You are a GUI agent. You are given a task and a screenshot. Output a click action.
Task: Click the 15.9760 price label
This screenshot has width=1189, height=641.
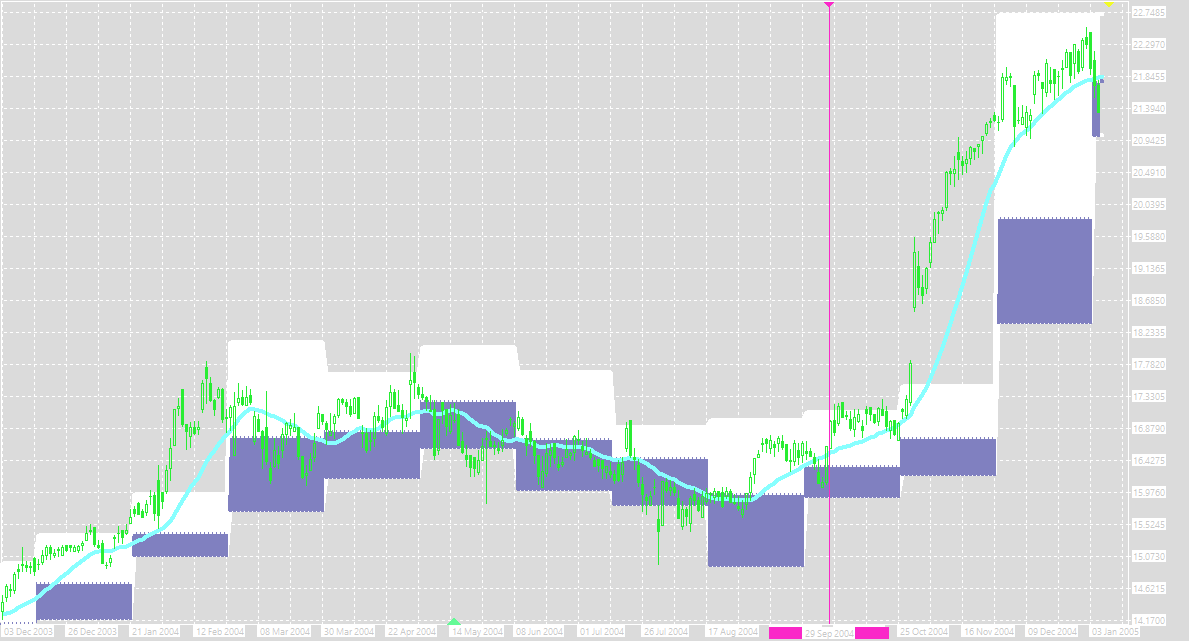tap(1148, 493)
